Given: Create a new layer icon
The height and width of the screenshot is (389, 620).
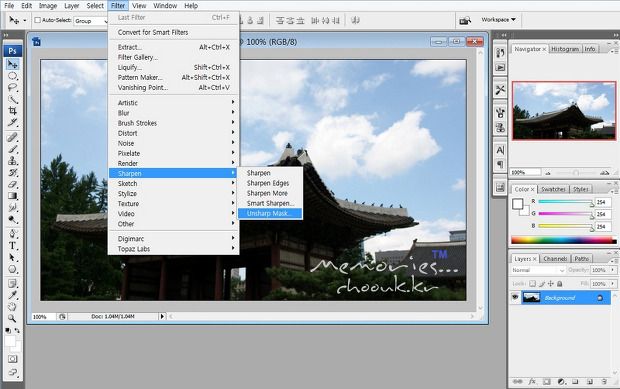Looking at the screenshot, I should click(590, 381).
